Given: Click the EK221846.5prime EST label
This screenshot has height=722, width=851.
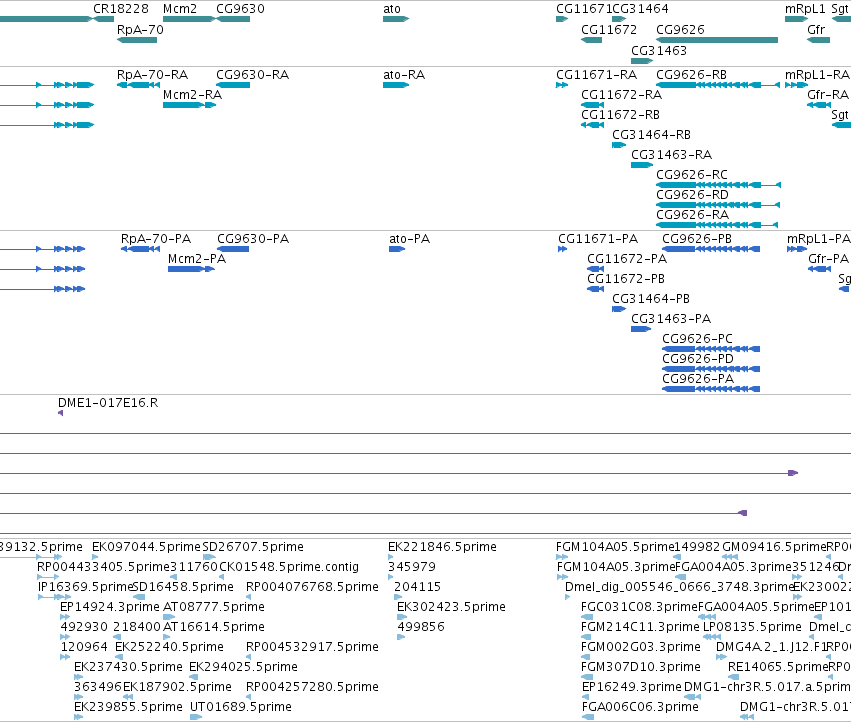Looking at the screenshot, I should [x=442, y=547].
